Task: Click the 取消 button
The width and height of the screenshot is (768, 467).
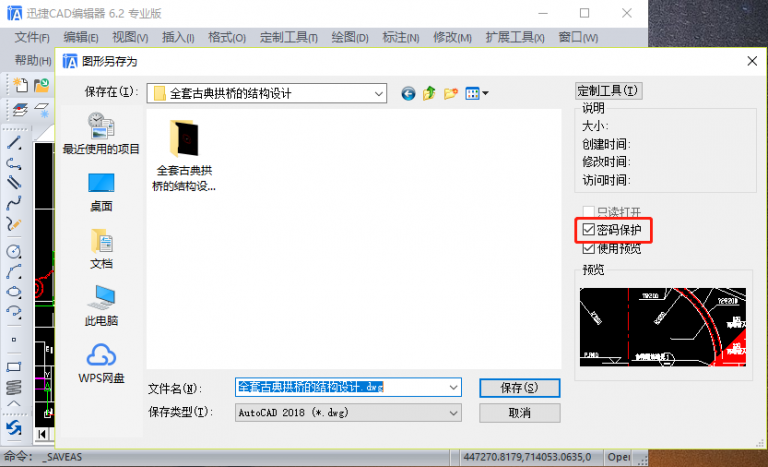Action: [x=520, y=413]
